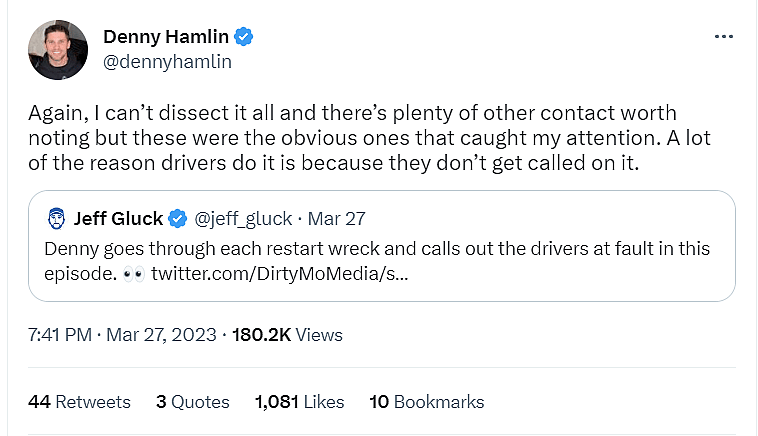
Task: Click Denny Hamlin's profile avatar
Action: click(59, 50)
